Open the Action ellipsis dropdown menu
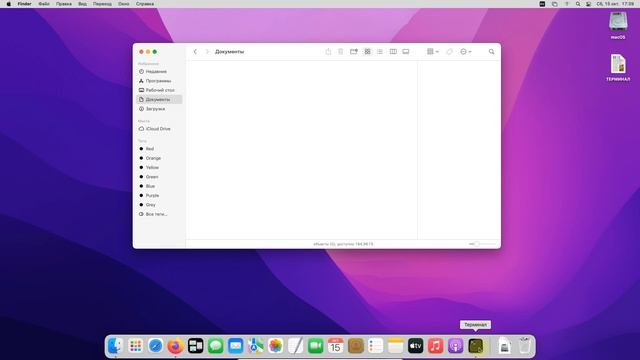The height and width of the screenshot is (360, 640). [466, 52]
